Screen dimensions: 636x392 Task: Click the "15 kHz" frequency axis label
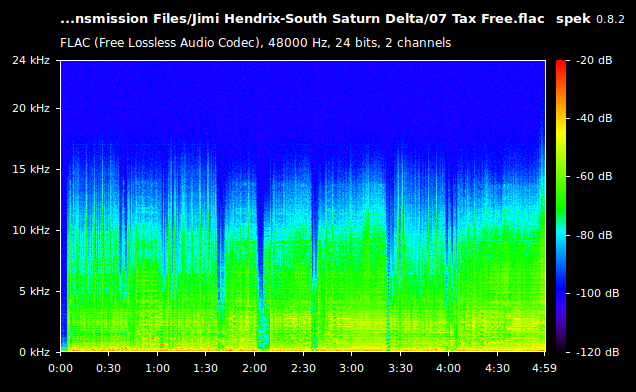[x=31, y=169]
